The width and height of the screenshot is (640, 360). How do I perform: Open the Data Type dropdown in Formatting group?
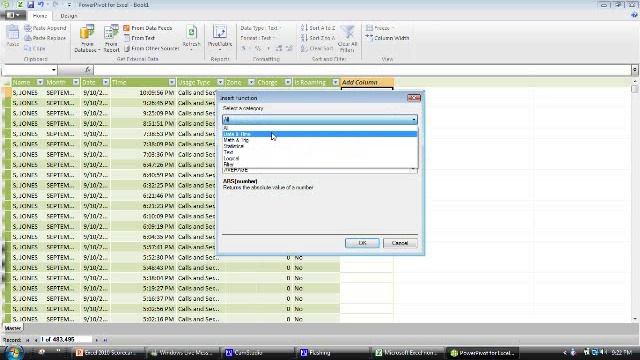pos(261,28)
